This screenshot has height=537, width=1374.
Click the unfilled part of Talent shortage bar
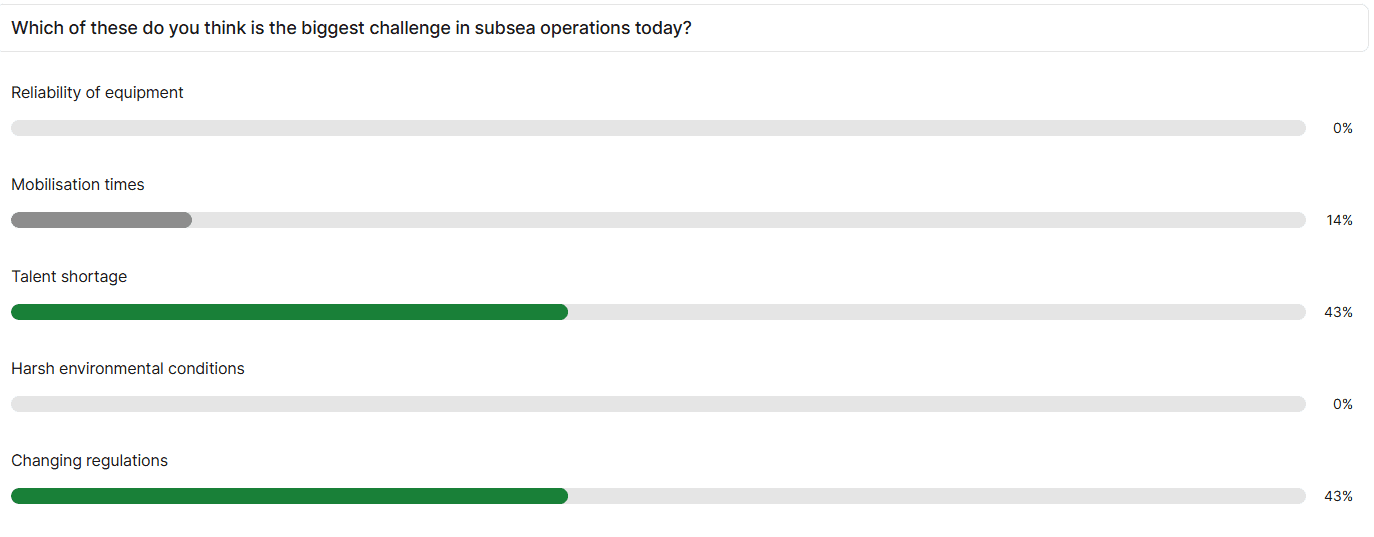click(x=937, y=312)
